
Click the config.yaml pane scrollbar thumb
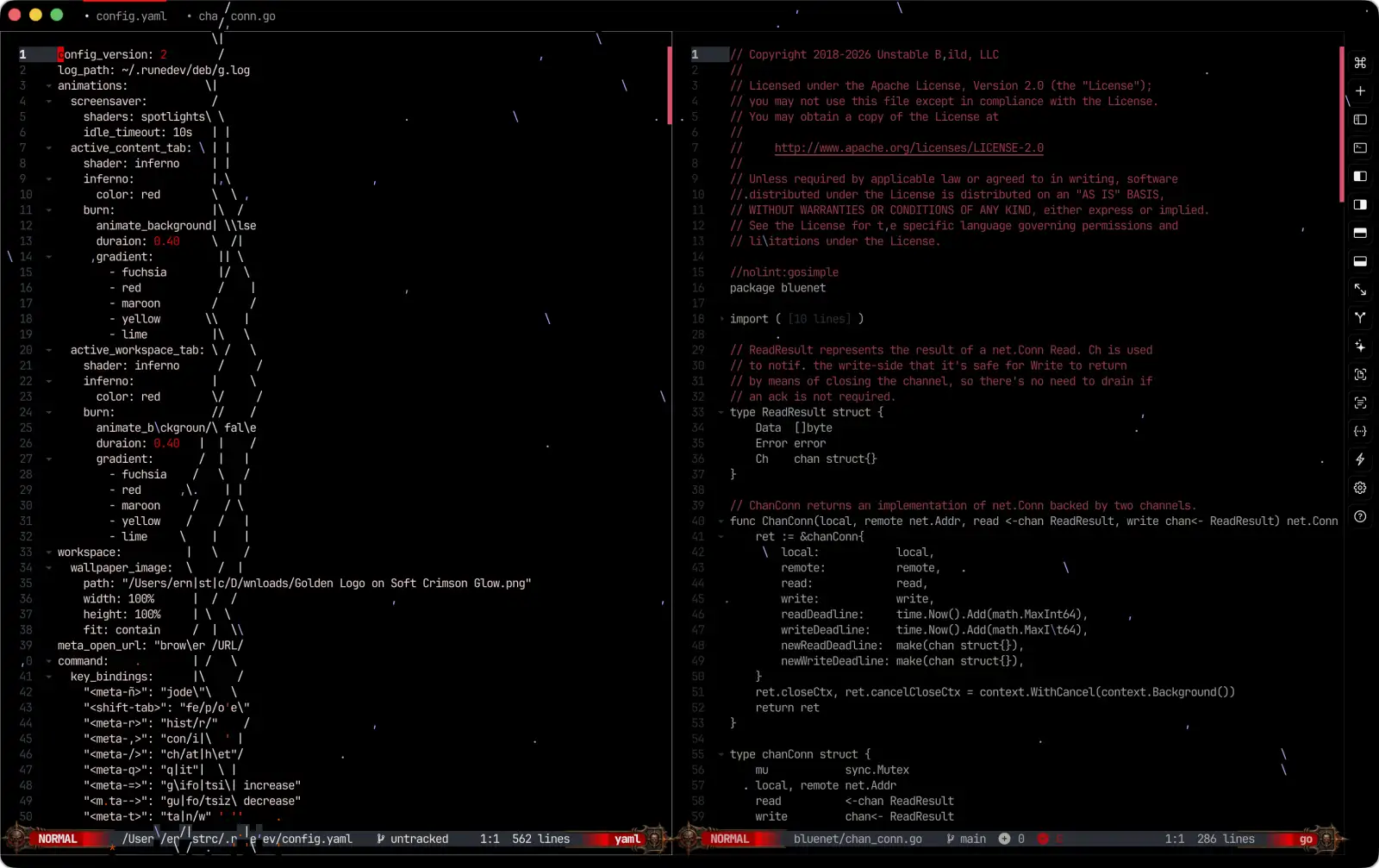(670, 84)
